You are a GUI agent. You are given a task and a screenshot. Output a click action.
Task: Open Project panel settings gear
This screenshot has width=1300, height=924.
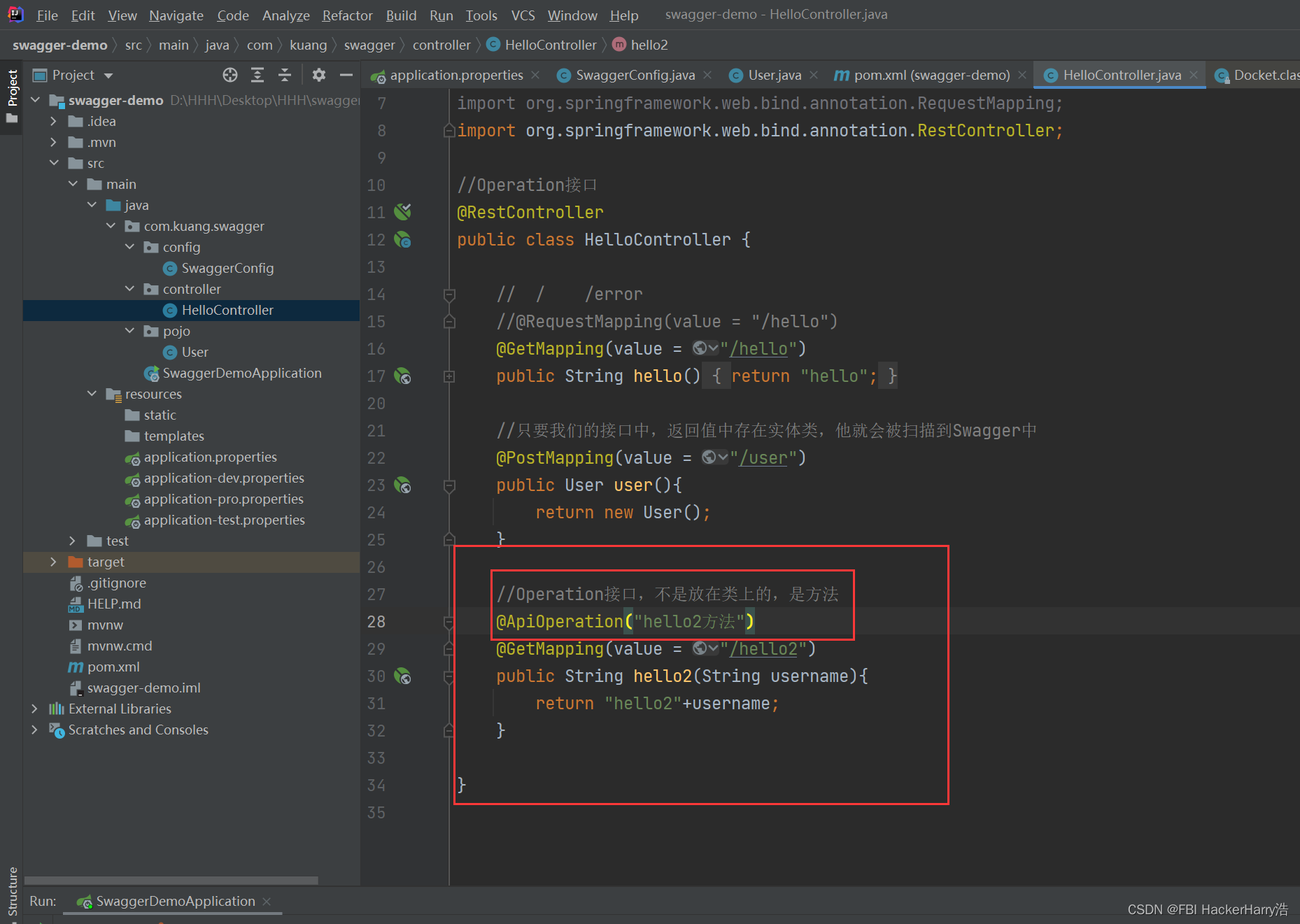click(x=319, y=75)
